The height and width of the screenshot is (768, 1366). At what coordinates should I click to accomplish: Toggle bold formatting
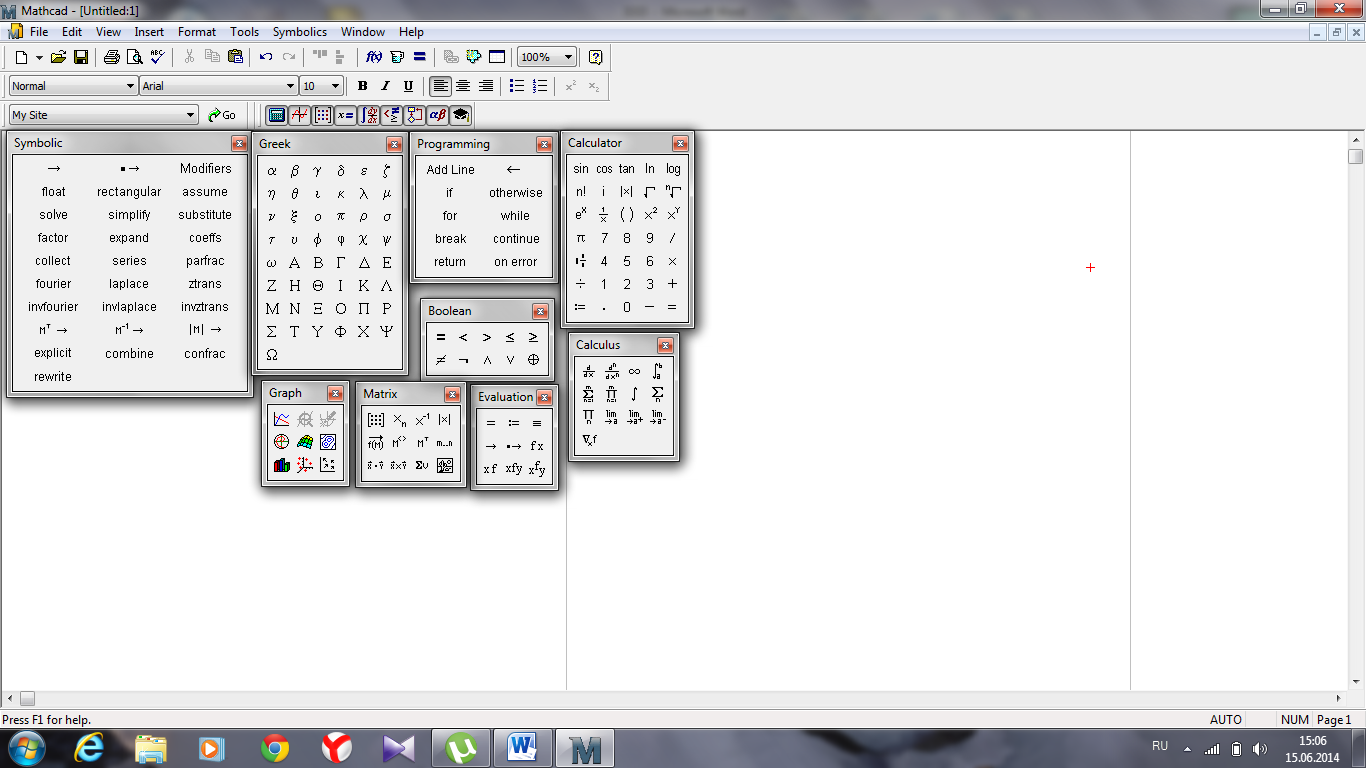362,86
